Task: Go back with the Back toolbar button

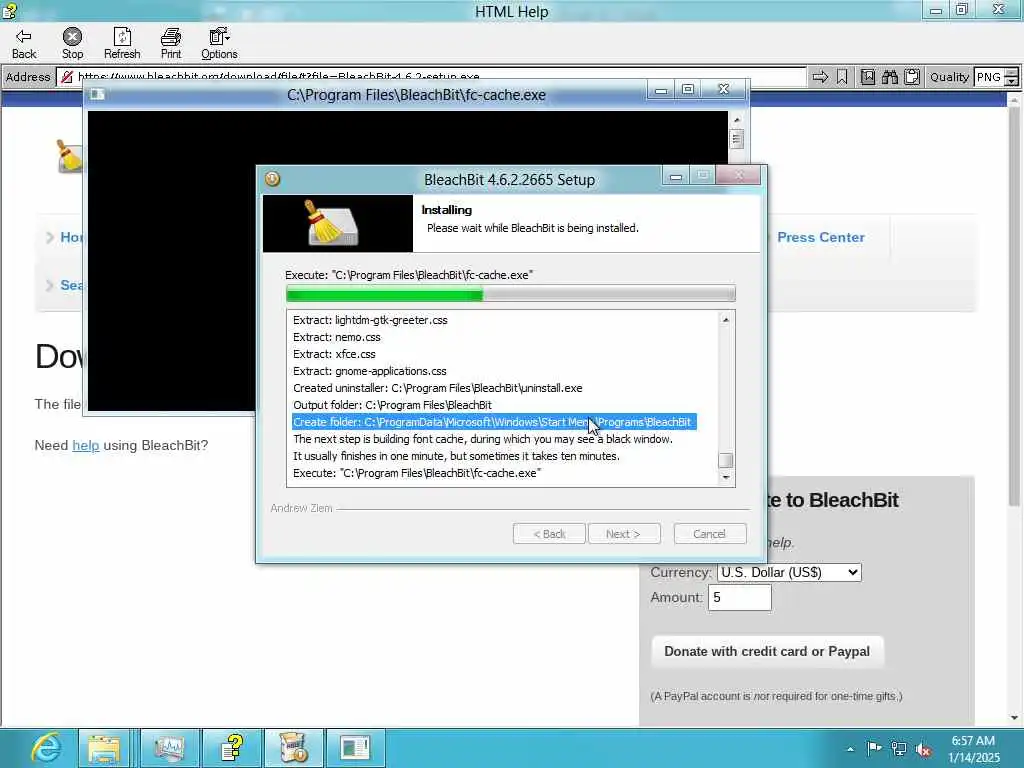Action: pyautogui.click(x=24, y=44)
